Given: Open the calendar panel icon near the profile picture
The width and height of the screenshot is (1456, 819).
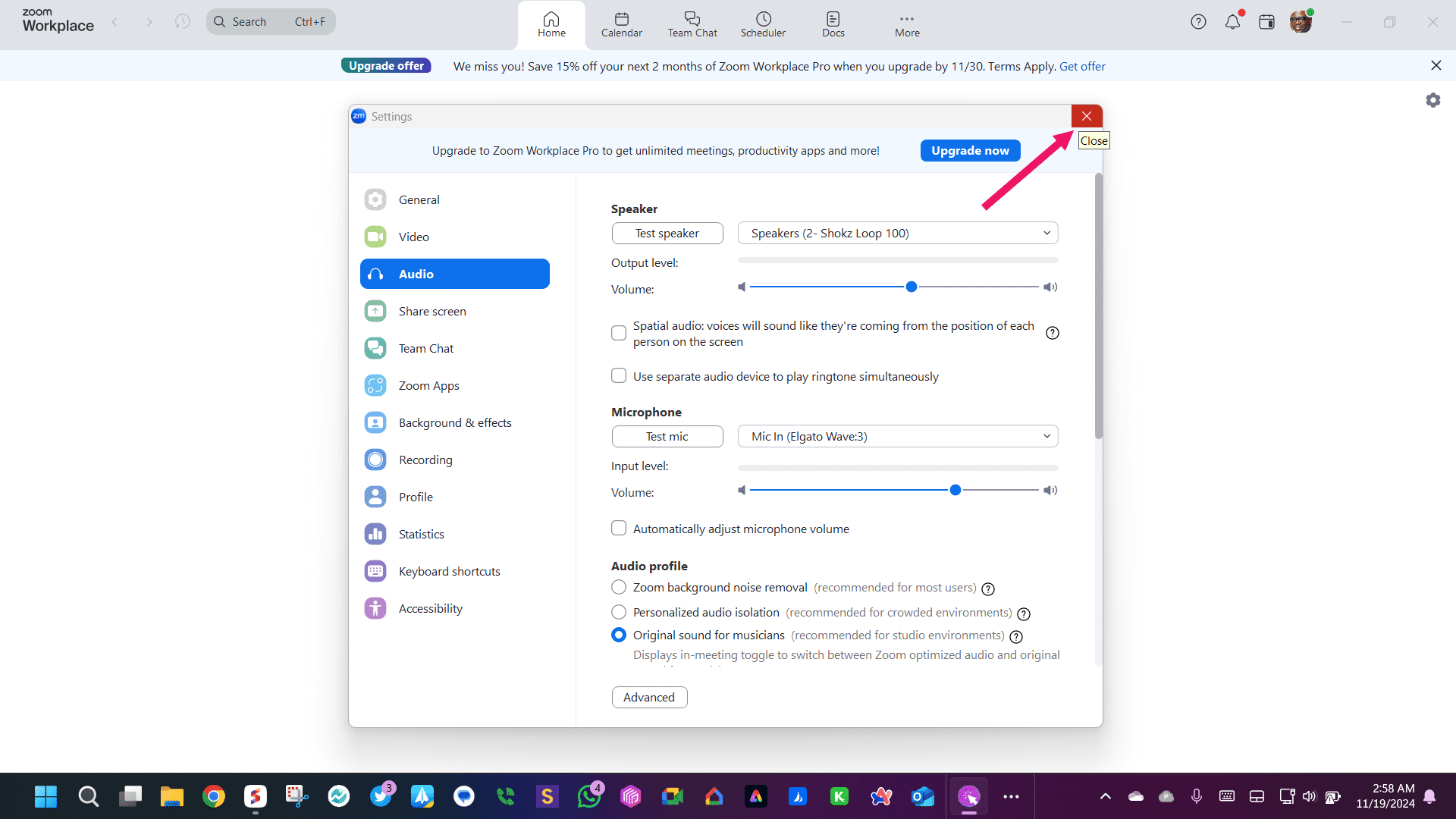Looking at the screenshot, I should (1266, 22).
